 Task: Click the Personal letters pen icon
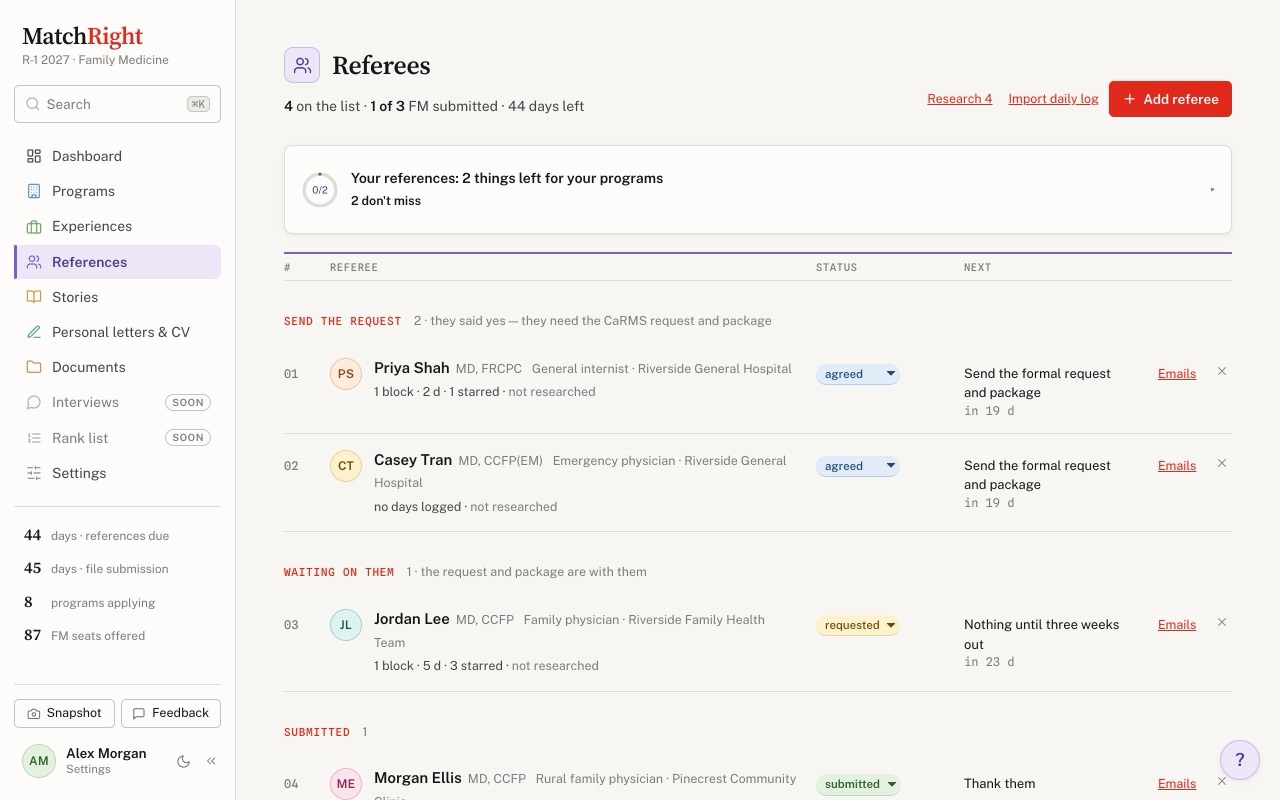[34, 332]
